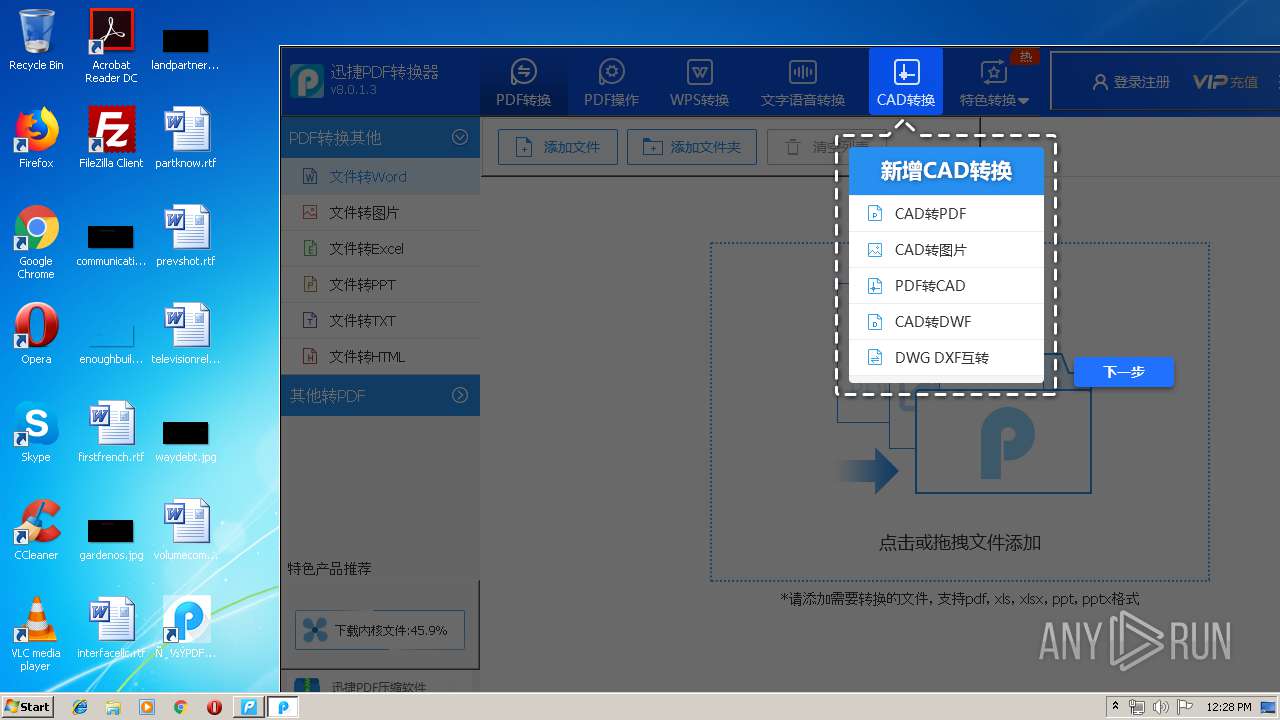Open Opera from the taskbar

[214, 707]
